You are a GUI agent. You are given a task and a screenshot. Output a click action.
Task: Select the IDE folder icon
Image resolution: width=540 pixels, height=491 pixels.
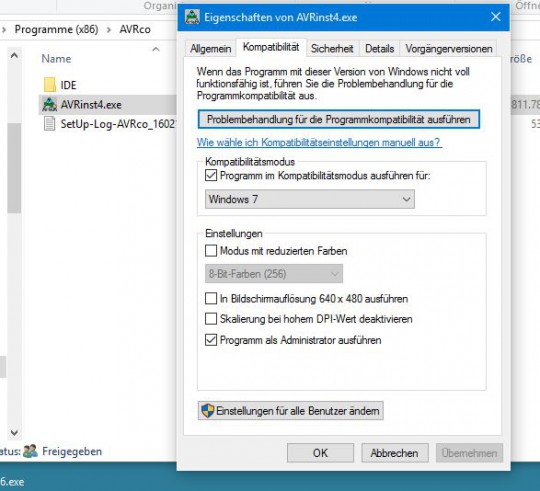(x=50, y=85)
